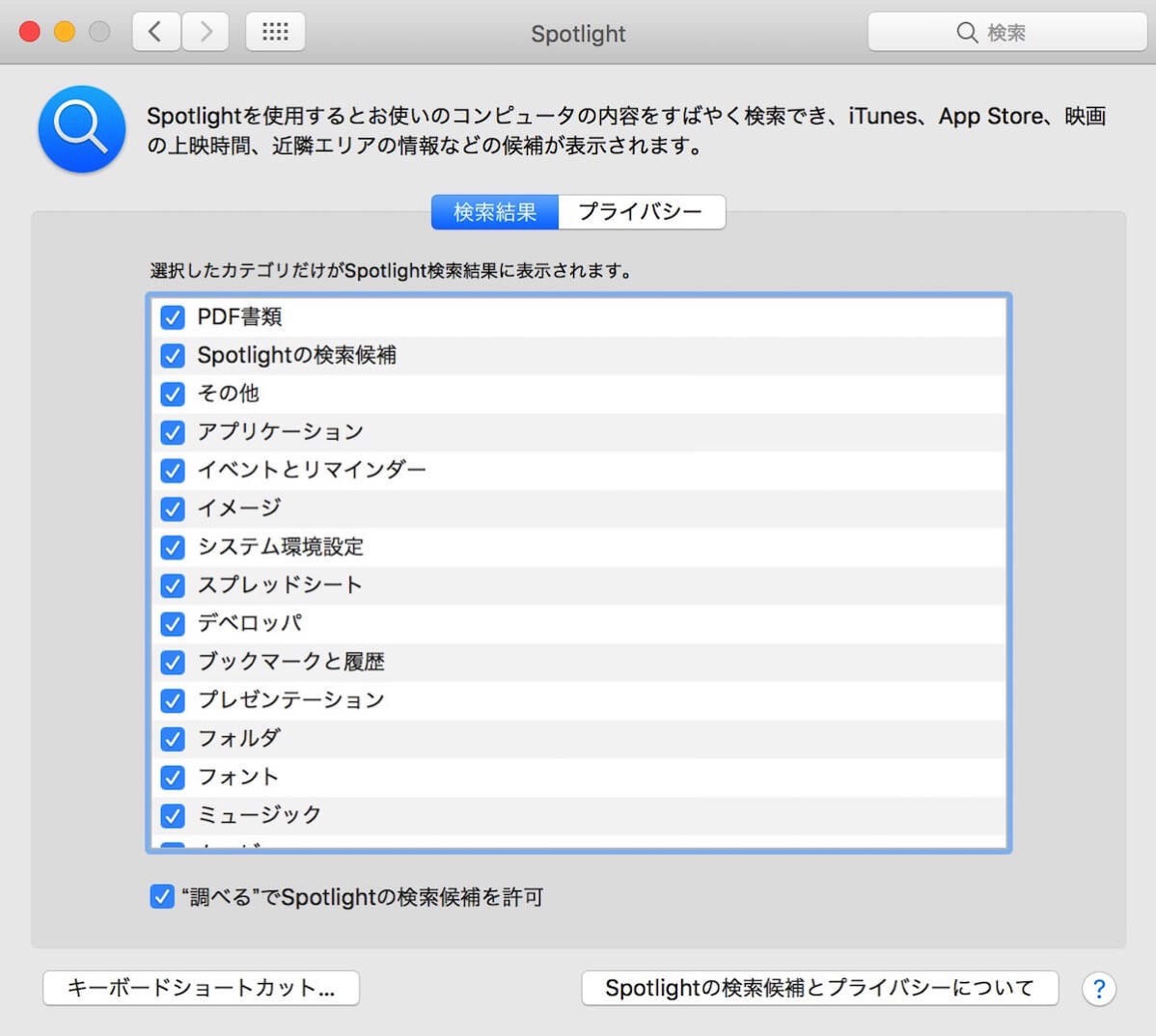Show all preferences grid icon

275,32
